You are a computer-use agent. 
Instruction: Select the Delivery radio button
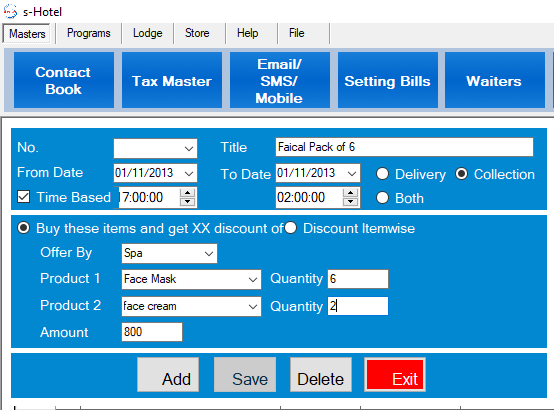click(382, 174)
